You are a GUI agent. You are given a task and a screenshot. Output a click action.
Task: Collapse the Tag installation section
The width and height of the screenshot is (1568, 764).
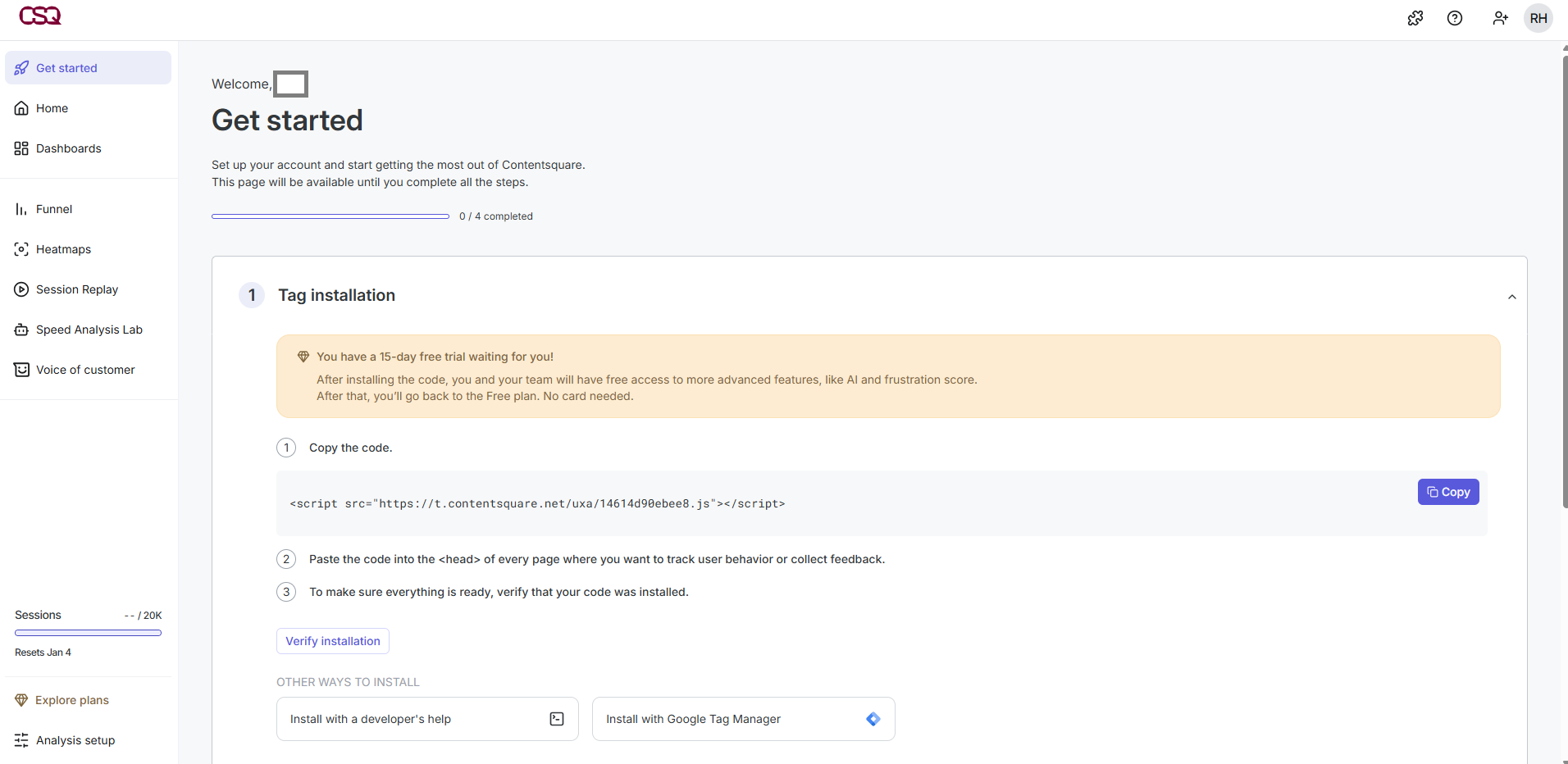click(1512, 297)
